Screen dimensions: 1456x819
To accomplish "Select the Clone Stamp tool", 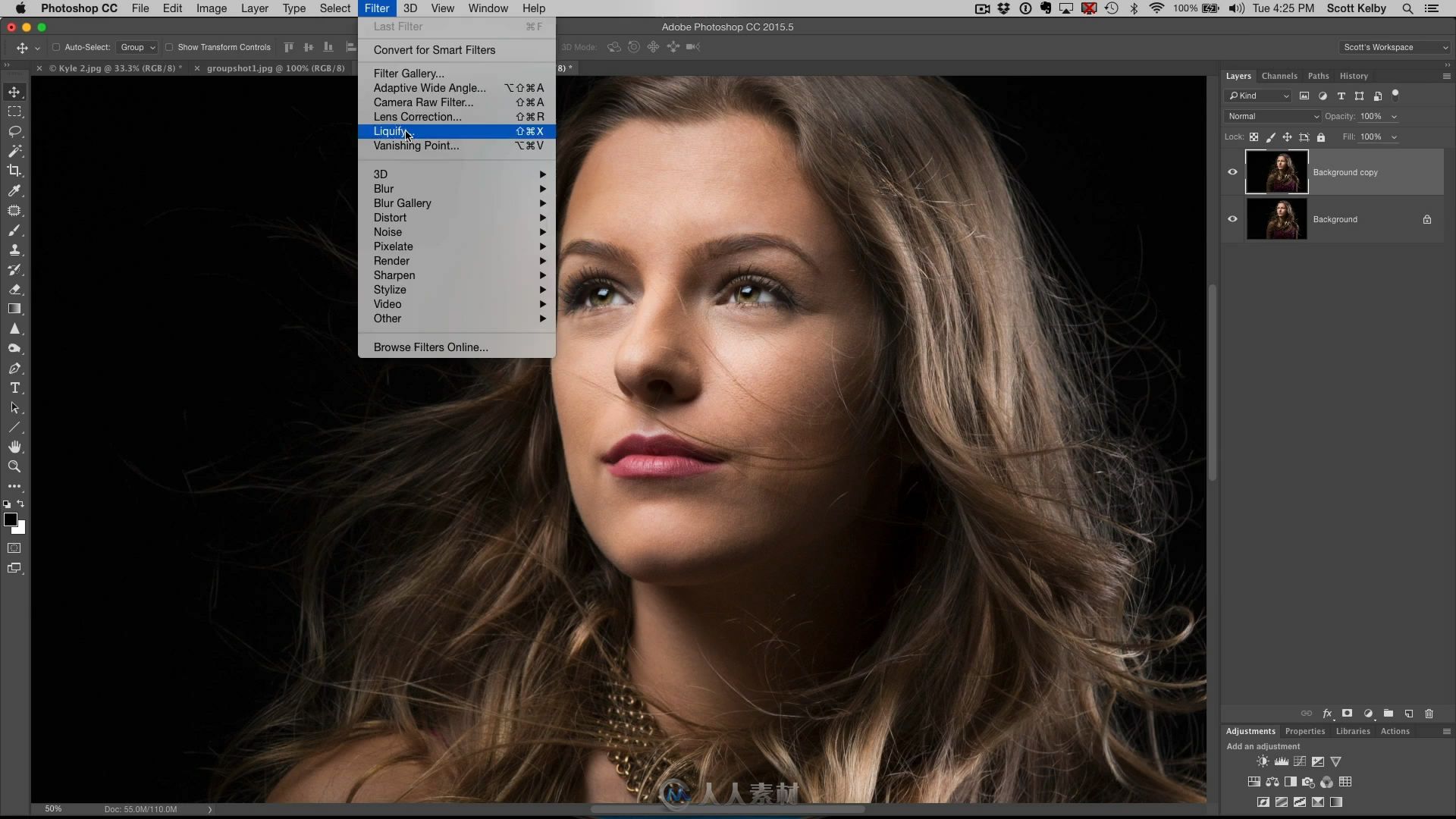I will (x=14, y=250).
